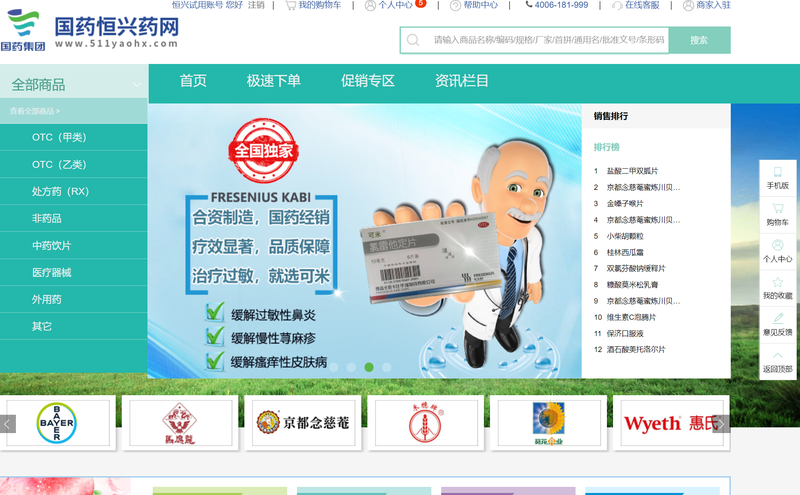Open ranked item 金嗓子喉片

coord(625,204)
